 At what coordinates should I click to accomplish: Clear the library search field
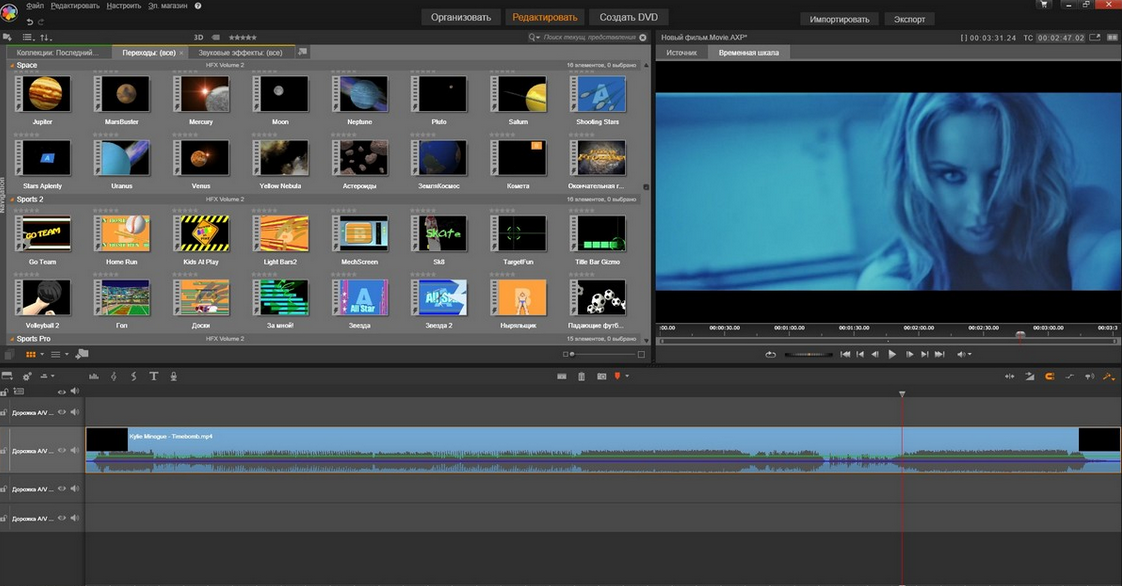(643, 37)
